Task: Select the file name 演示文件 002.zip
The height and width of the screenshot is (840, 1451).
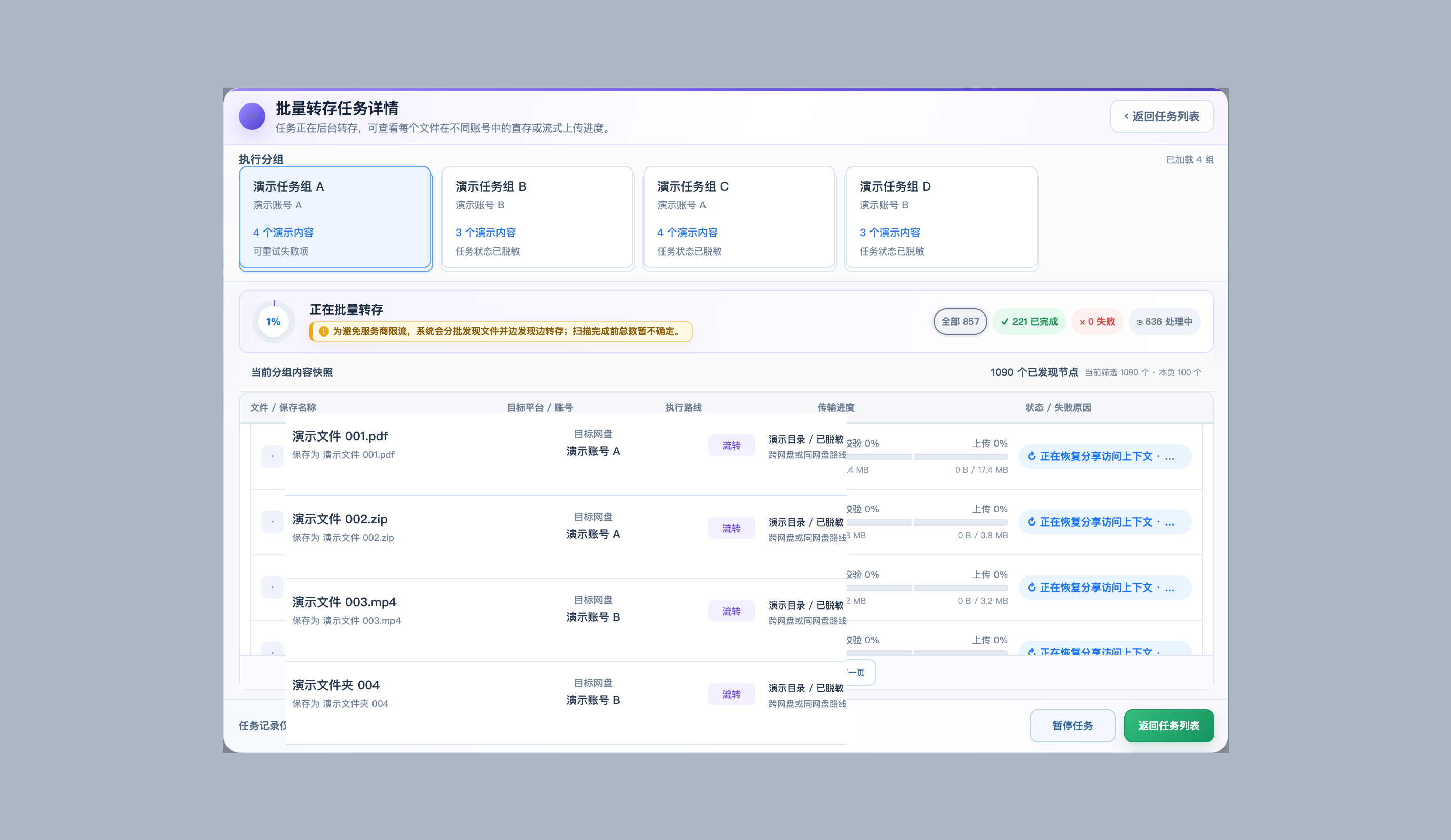Action: (x=340, y=519)
